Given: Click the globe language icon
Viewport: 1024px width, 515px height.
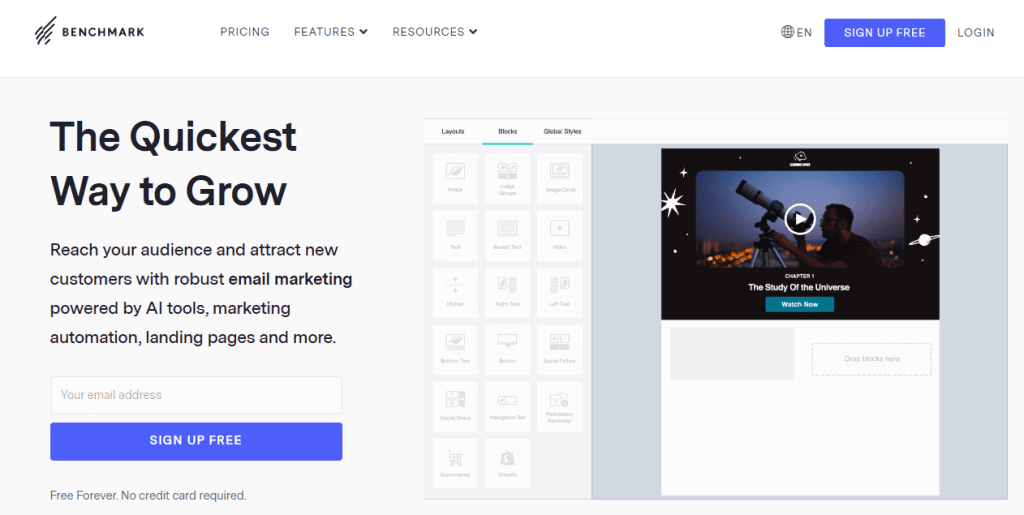Looking at the screenshot, I should point(788,32).
